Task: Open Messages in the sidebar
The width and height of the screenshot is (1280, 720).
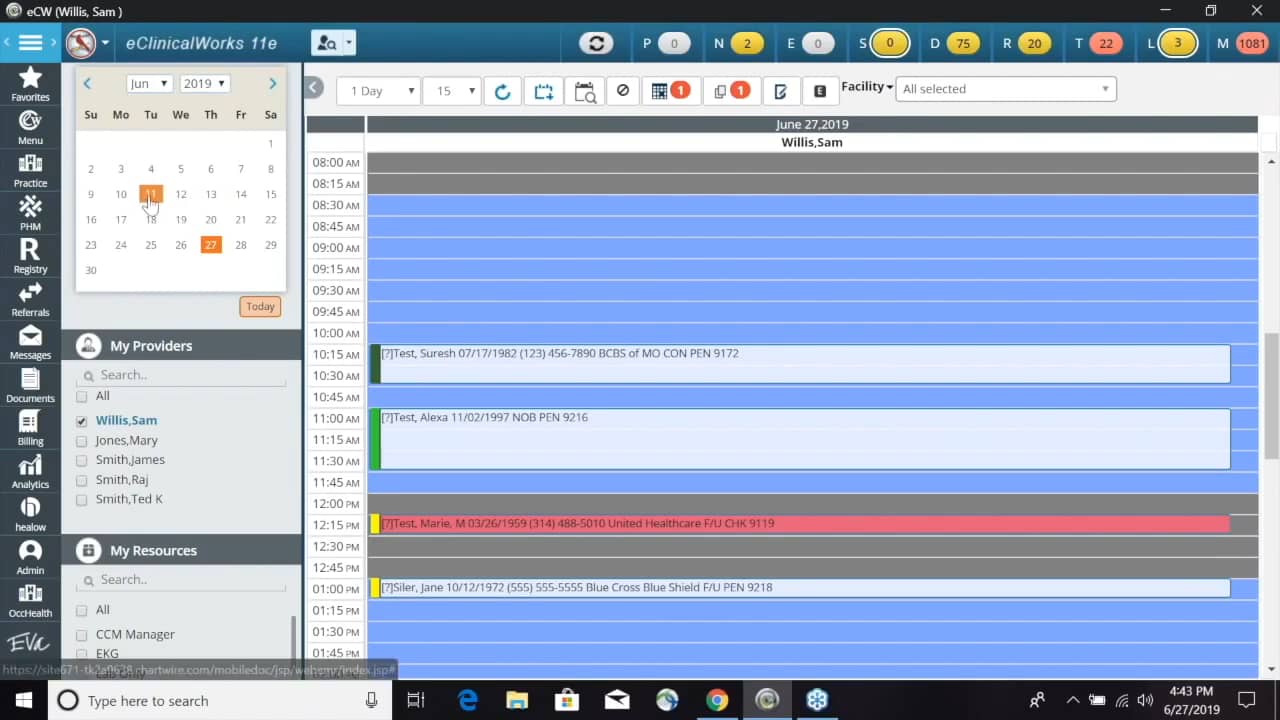Action: coord(30,342)
